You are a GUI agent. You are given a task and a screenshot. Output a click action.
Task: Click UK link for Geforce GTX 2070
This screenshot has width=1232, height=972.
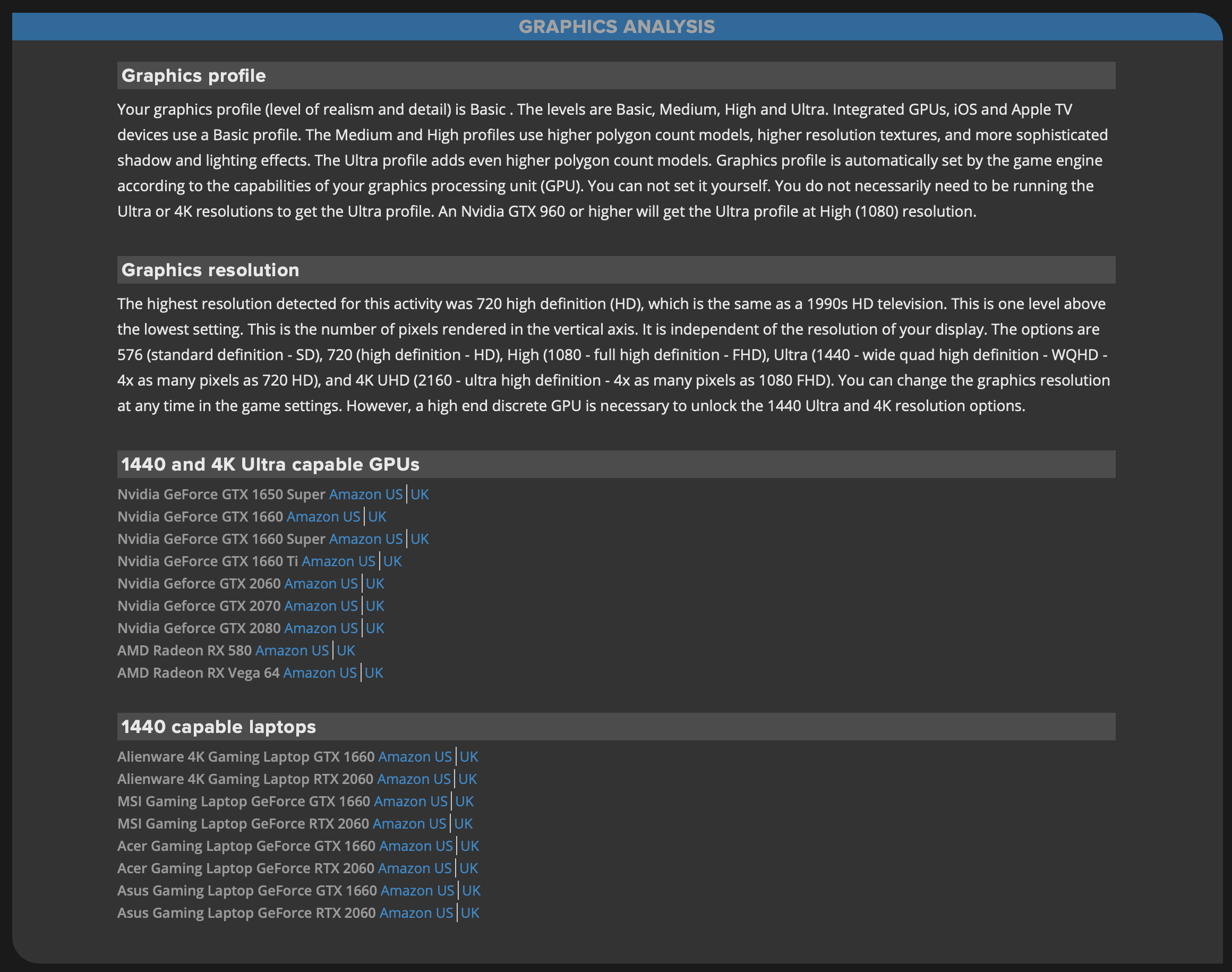374,606
